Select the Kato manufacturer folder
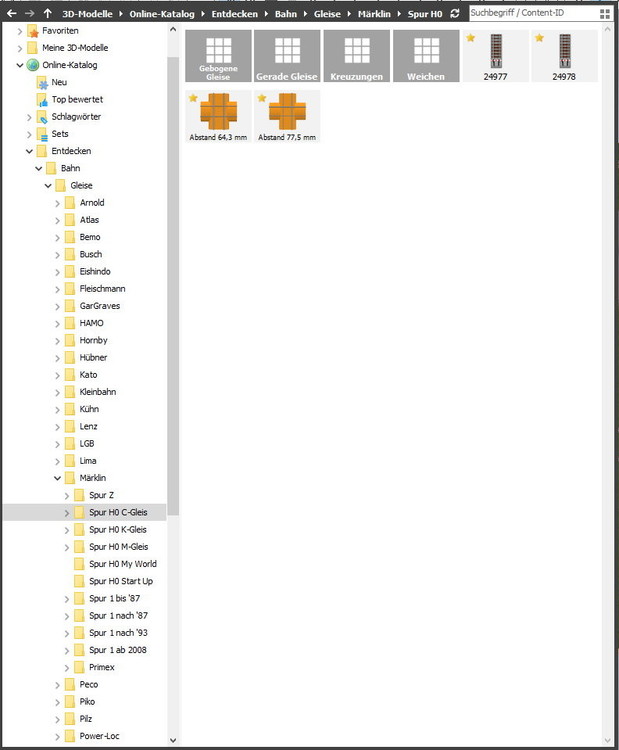 [x=88, y=375]
